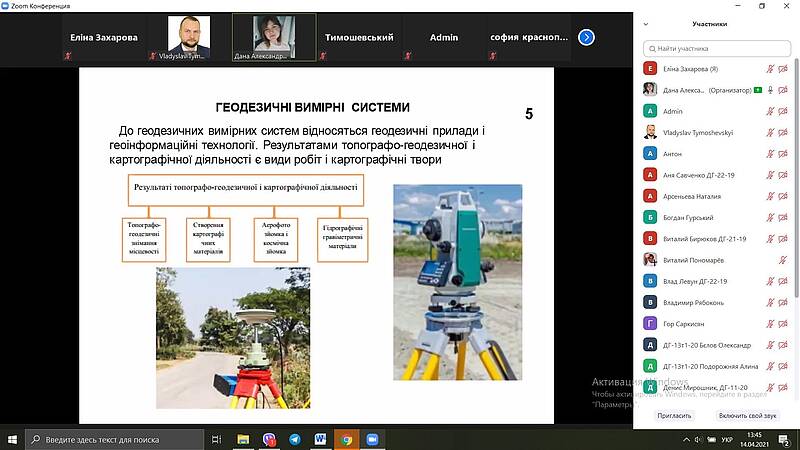Toggle microphone icon for Богдан Гурський

[770, 217]
